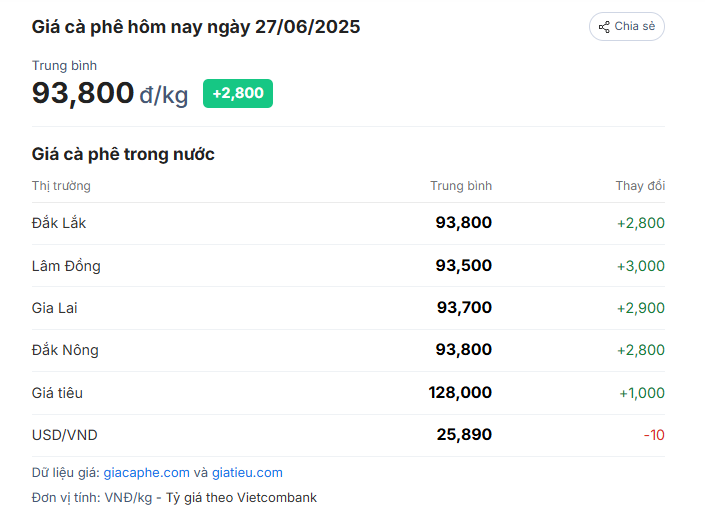Select the Gia Lai market row

348,308
